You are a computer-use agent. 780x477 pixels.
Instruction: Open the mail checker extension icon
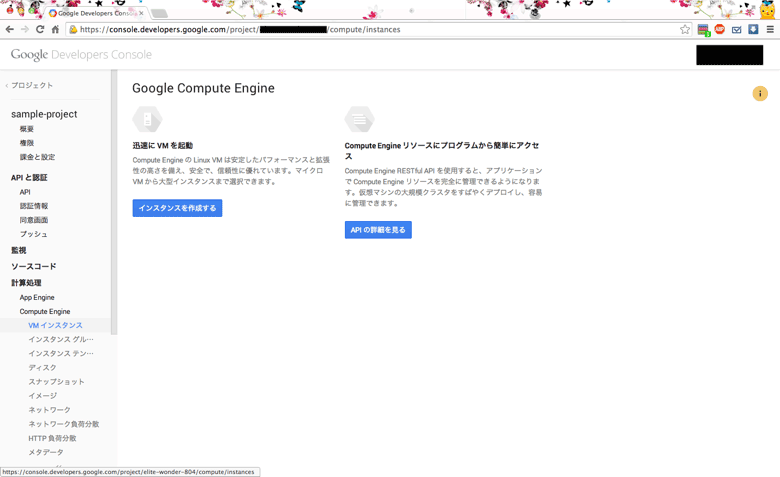point(737,30)
